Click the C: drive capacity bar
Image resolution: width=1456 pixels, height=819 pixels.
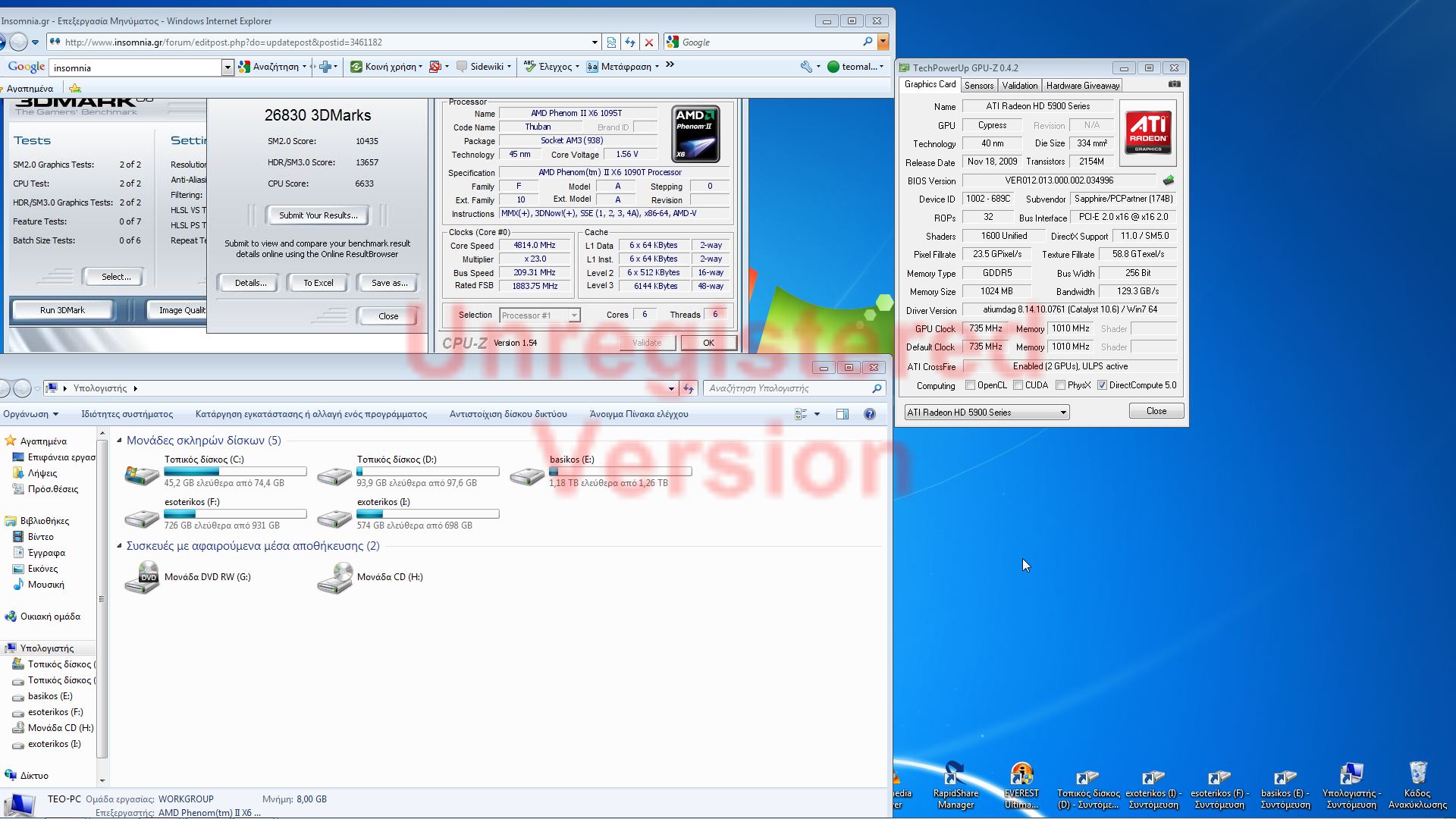tap(235, 472)
